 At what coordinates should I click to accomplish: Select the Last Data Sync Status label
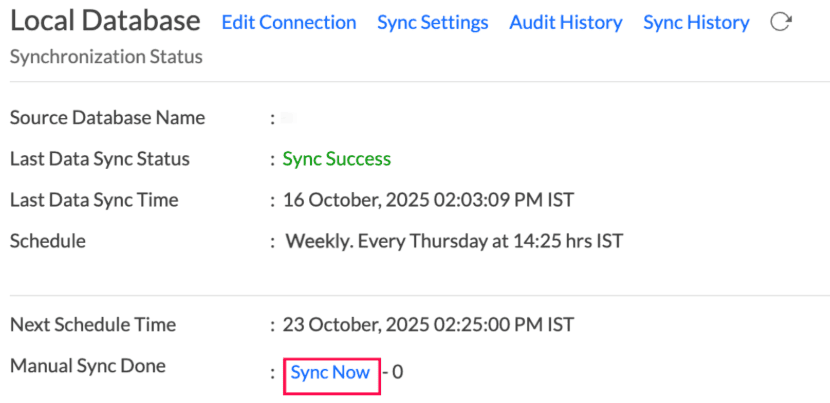point(99,159)
